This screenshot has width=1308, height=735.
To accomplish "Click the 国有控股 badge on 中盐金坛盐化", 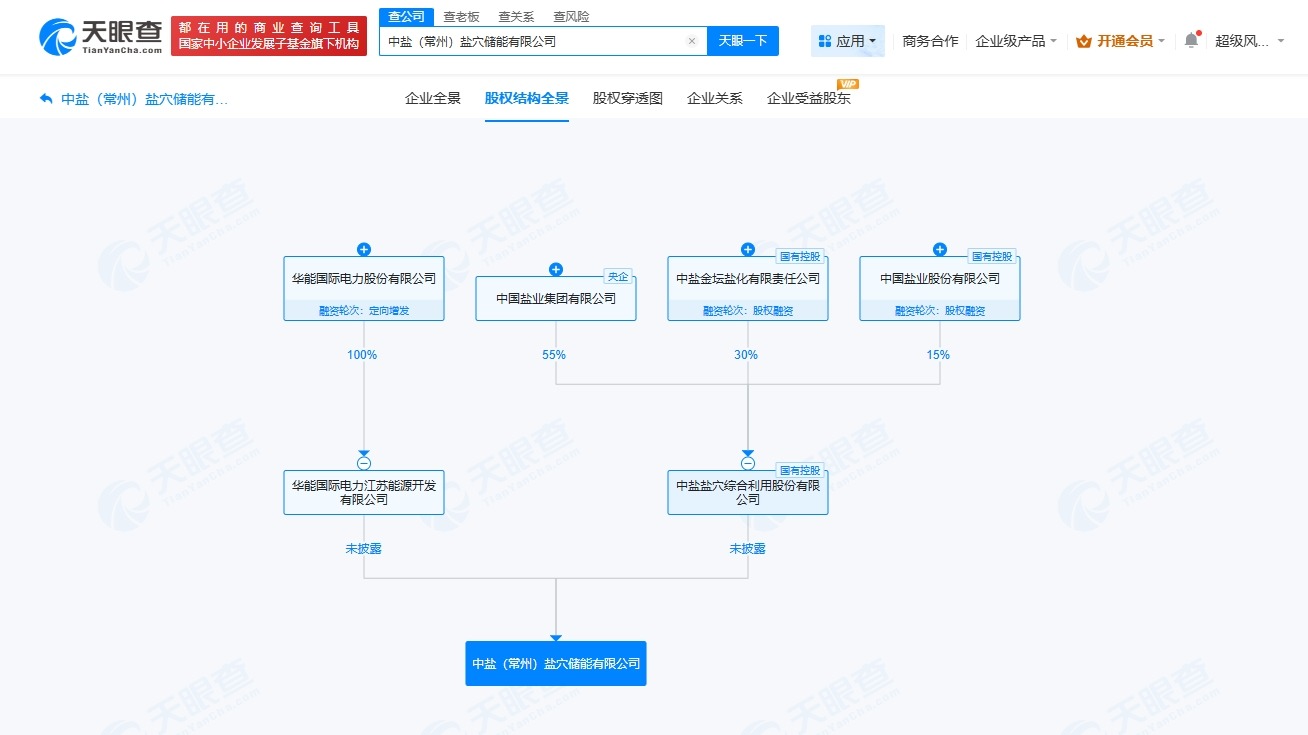I will point(800,256).
